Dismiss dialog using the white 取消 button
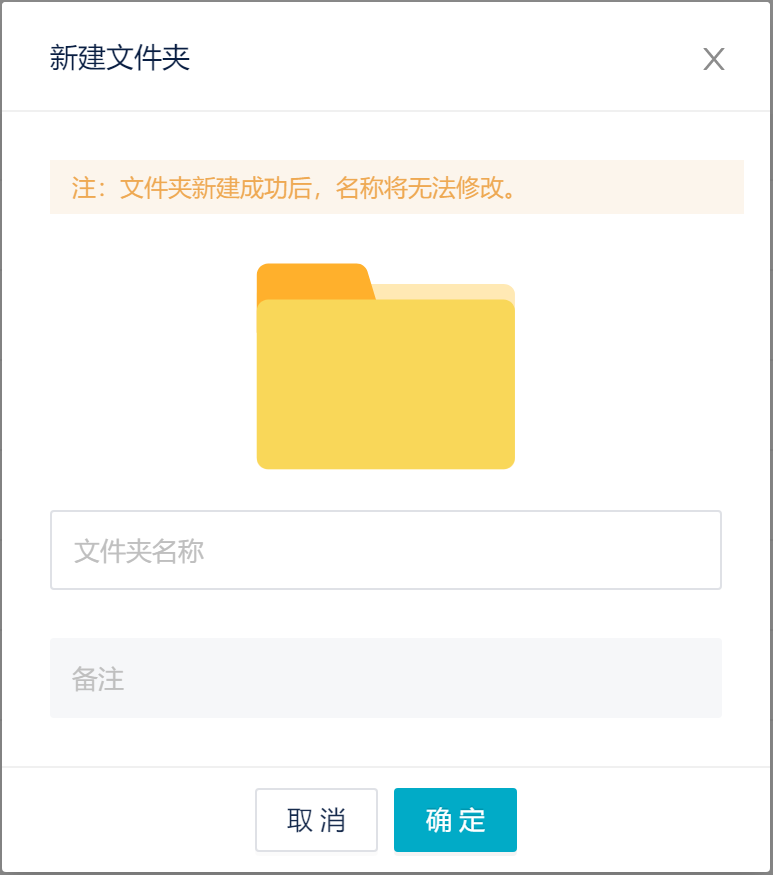Viewport: 773px width, 875px height. click(x=316, y=820)
